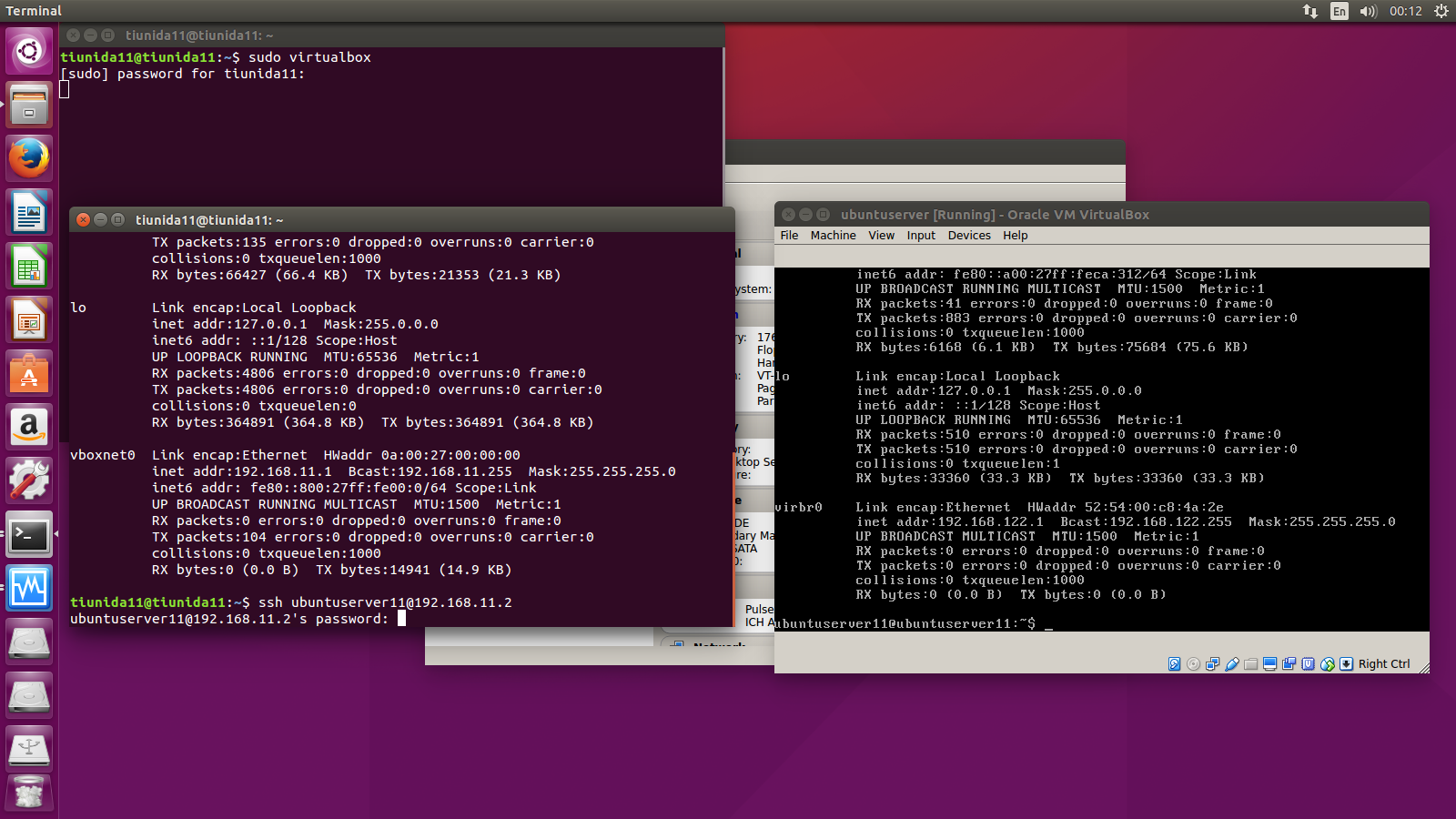
Task: Click the virtualization features chip indicator
Action: pos(1309,664)
